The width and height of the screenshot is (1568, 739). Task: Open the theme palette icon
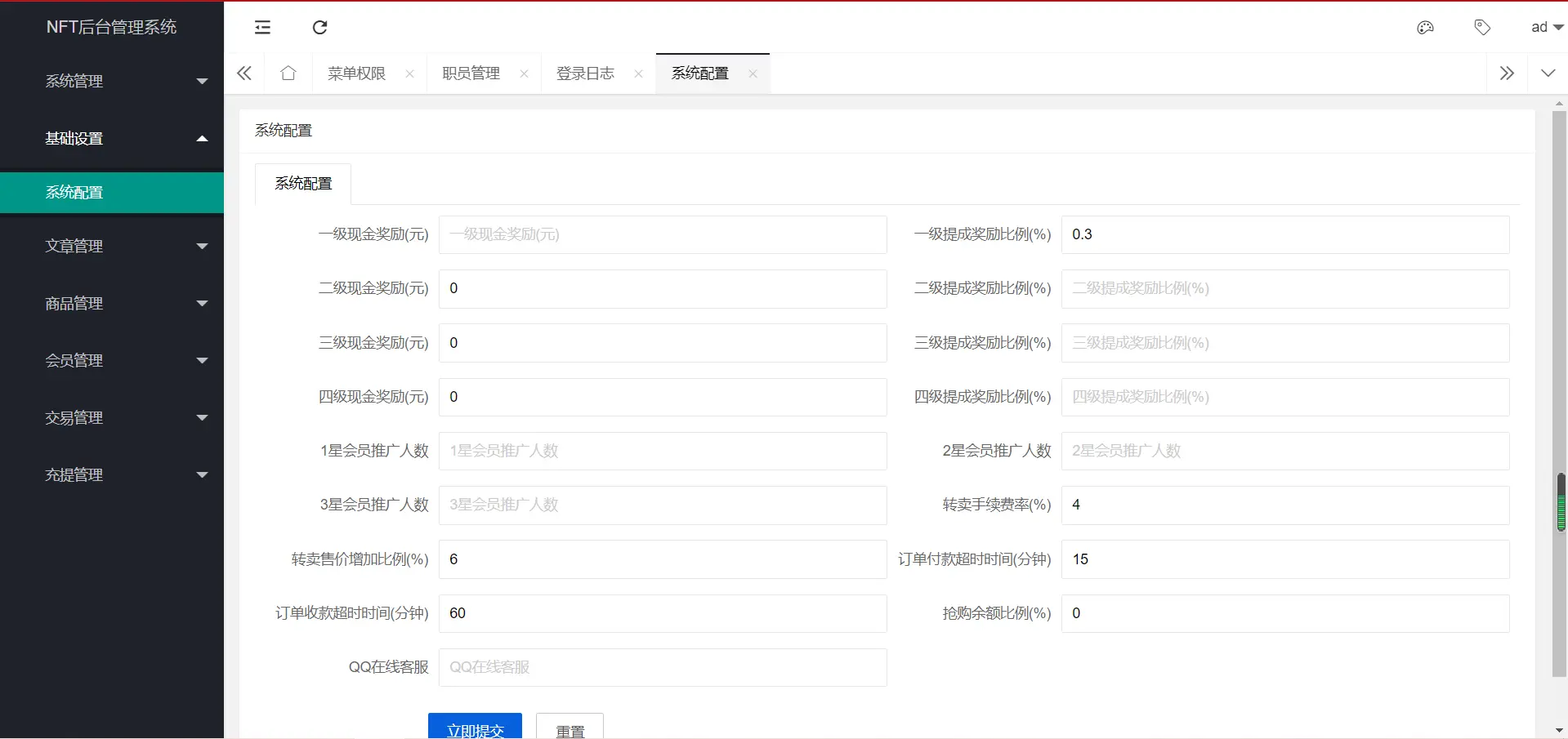[1425, 27]
